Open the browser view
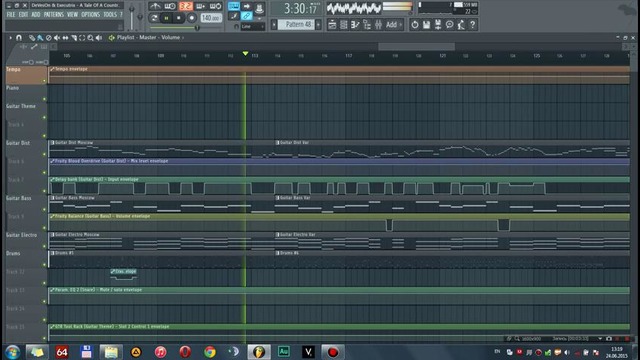Screen dimensions: 640x360 click(367, 25)
